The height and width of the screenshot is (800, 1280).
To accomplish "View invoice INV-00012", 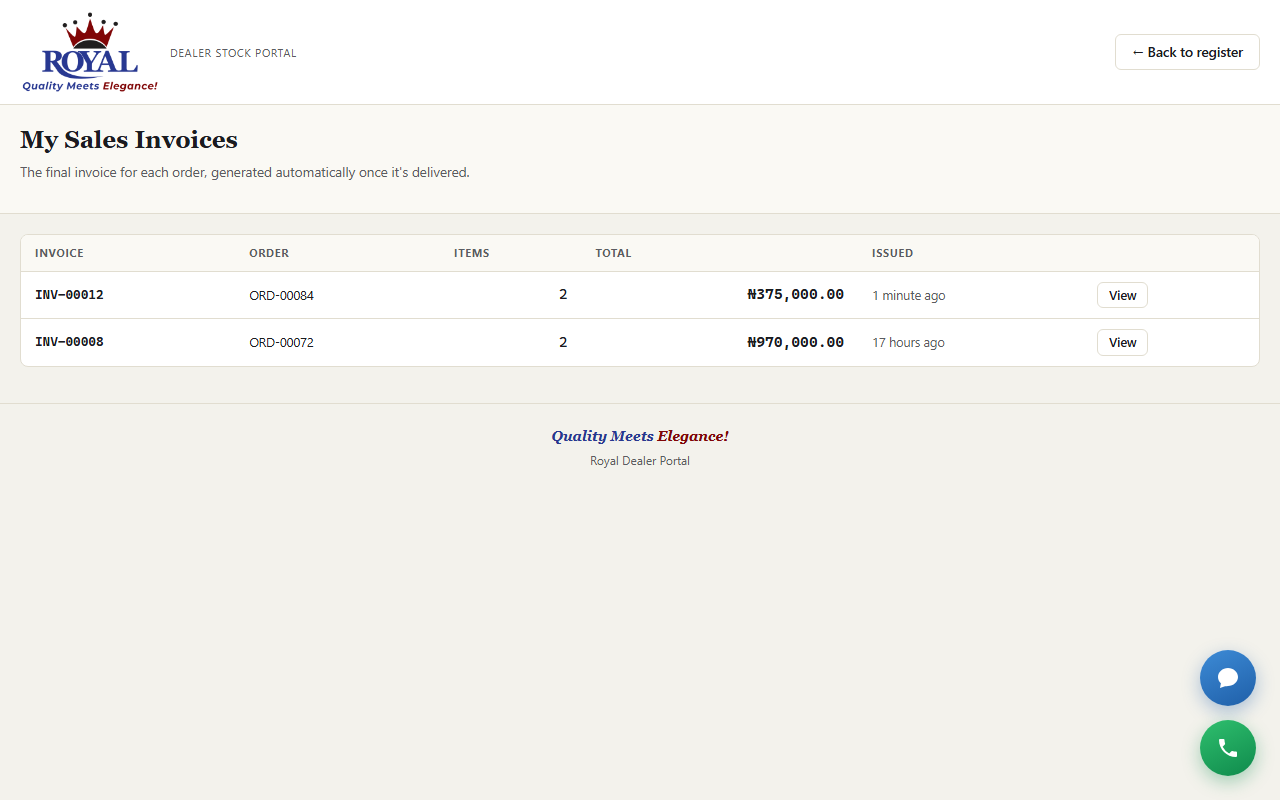I will 1122,295.
